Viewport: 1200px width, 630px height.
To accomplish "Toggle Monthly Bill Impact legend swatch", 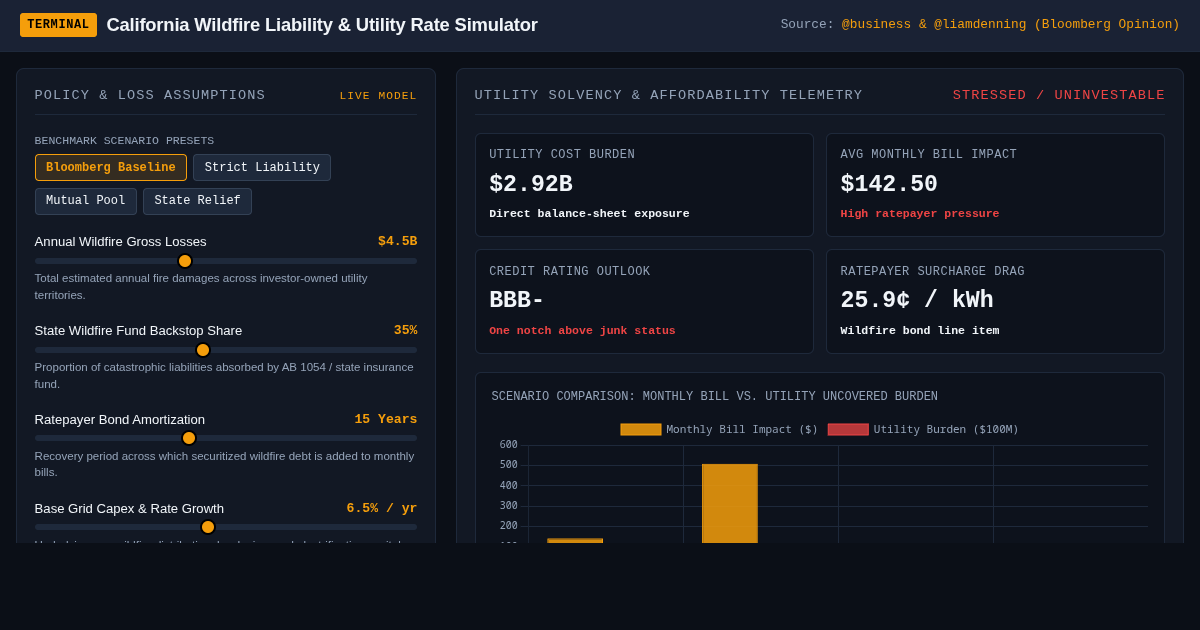I will coord(641,429).
